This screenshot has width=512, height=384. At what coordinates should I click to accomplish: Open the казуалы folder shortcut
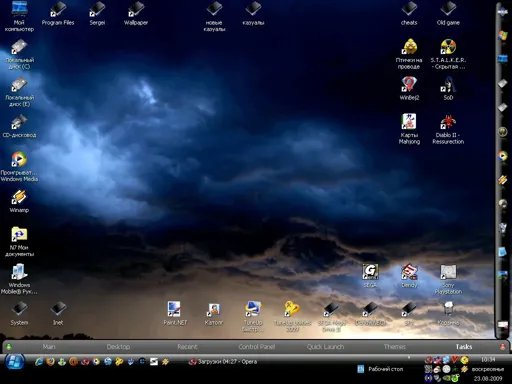tap(253, 13)
